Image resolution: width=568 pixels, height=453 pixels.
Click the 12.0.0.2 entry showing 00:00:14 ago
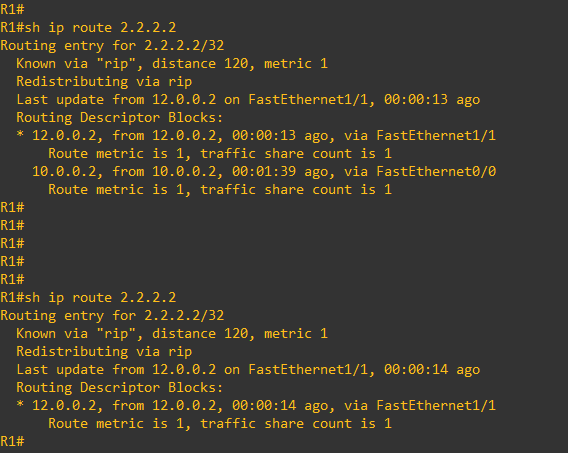point(264,406)
